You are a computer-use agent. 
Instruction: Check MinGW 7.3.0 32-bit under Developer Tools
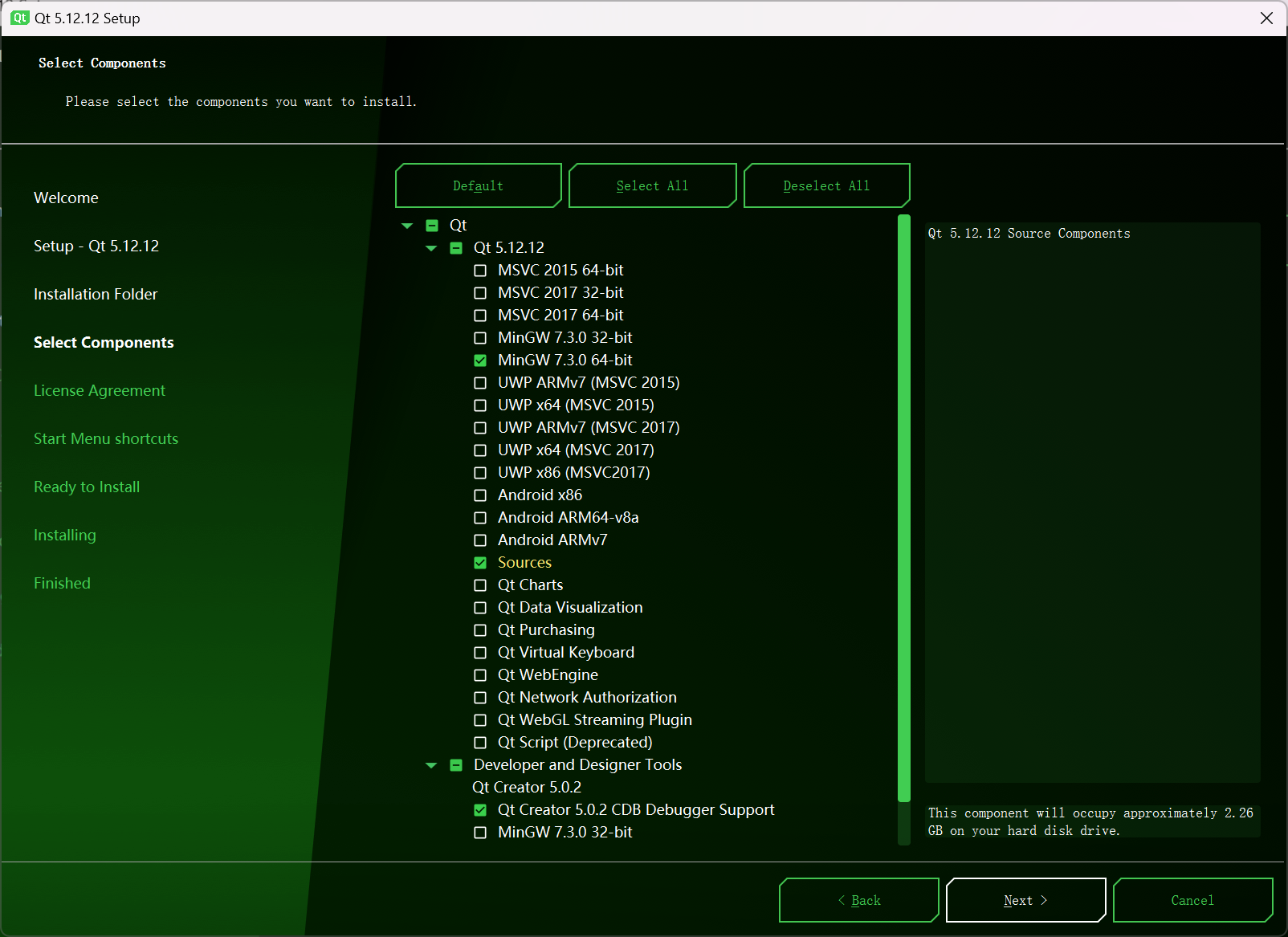point(480,833)
